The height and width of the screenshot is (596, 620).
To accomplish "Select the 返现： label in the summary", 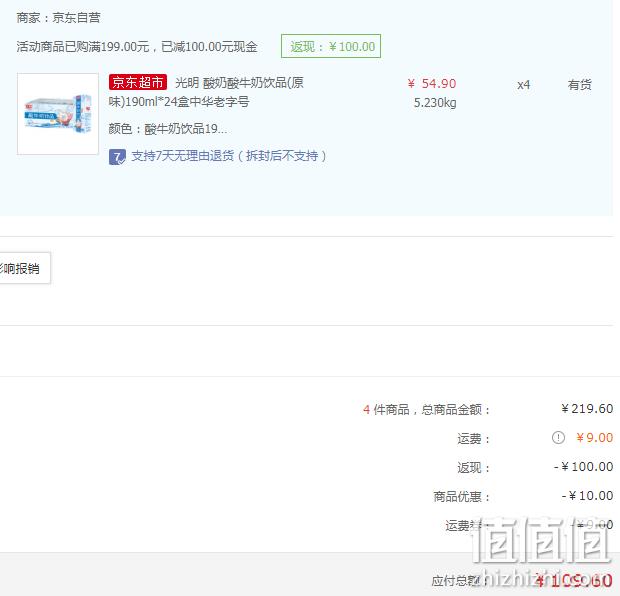I will (x=473, y=467).
